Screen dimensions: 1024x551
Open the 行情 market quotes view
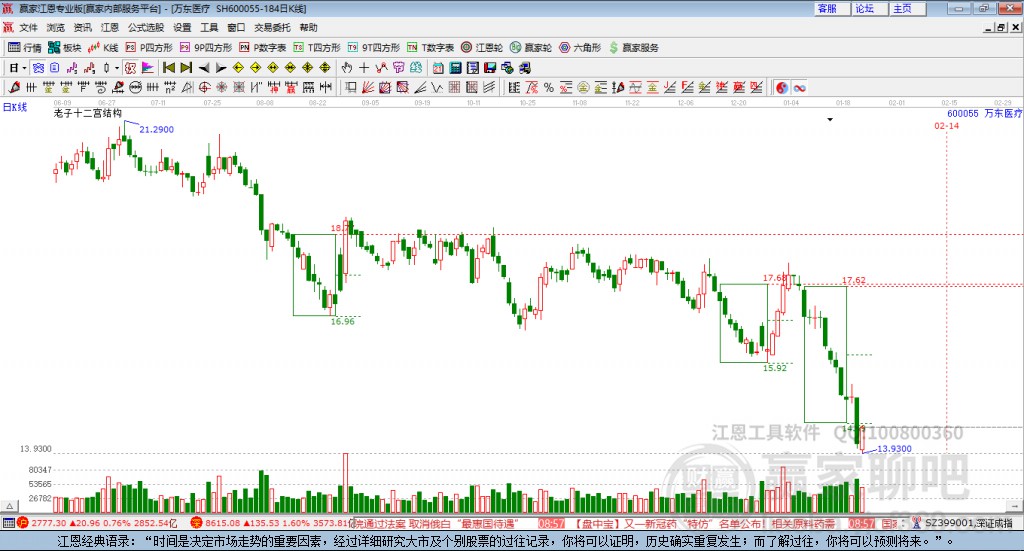tap(24, 48)
